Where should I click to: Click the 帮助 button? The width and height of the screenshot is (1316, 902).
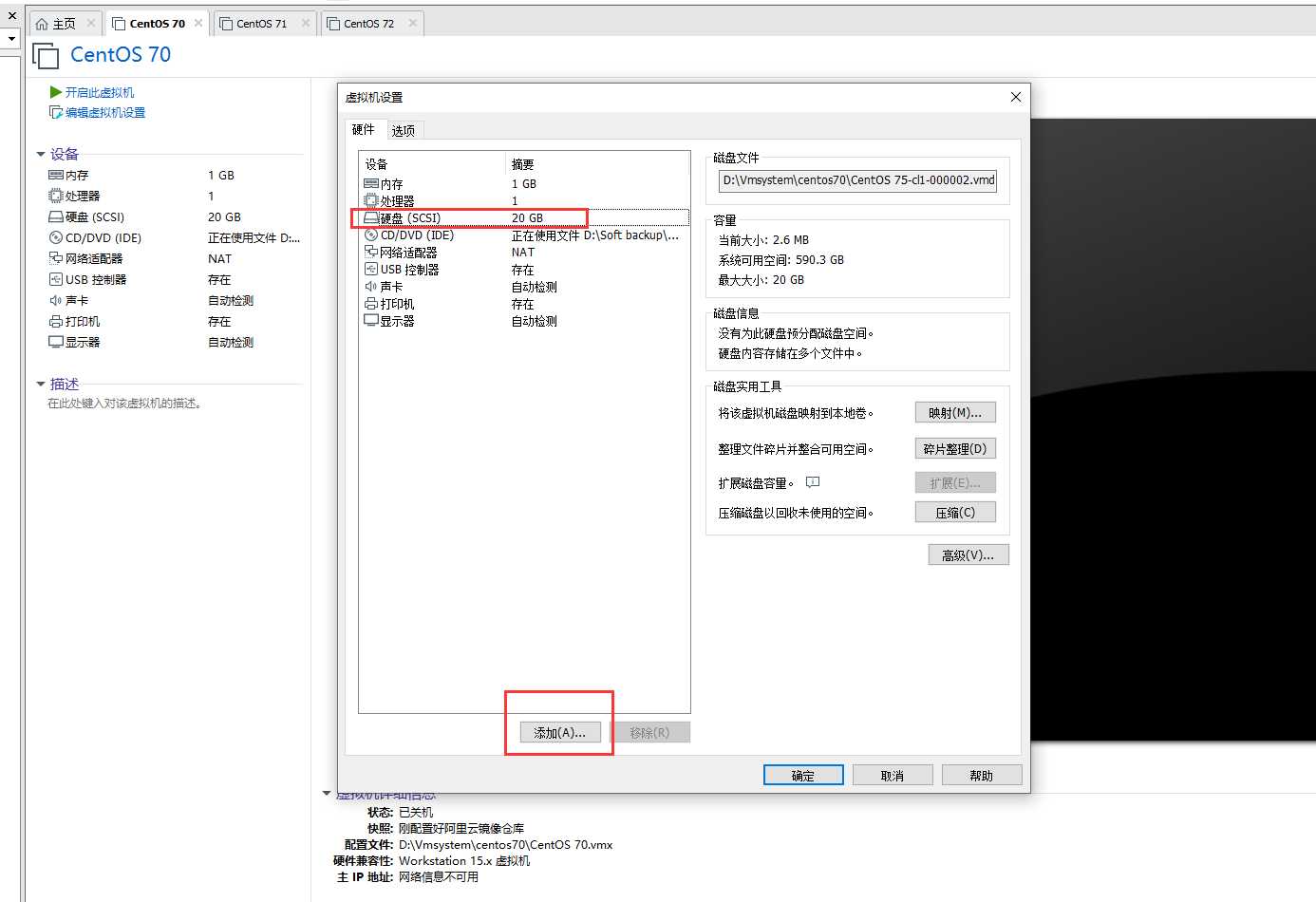(x=982, y=775)
